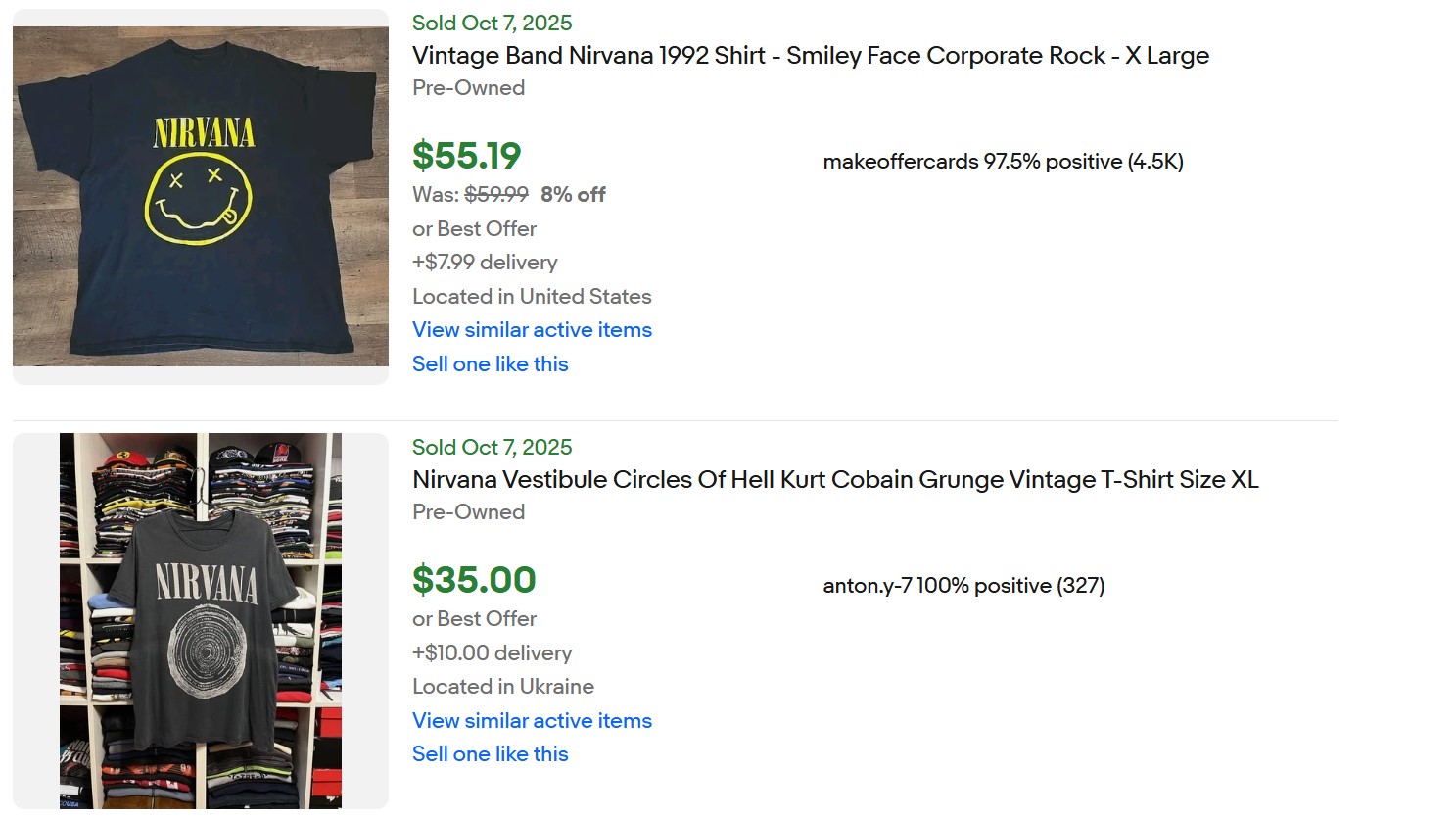Click the 8% off discount label
1456x819 pixels.
[x=573, y=195]
